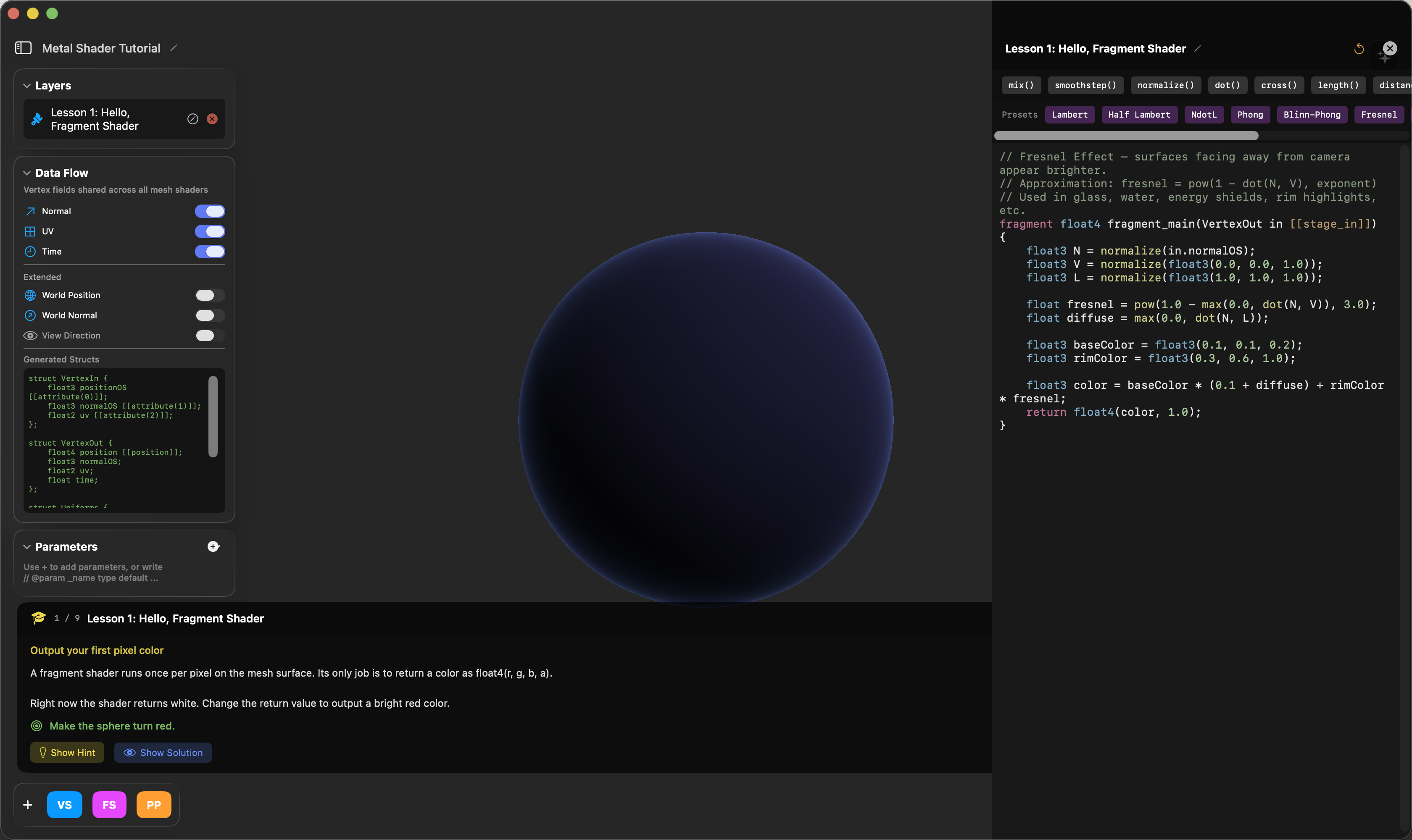The width and height of the screenshot is (1412, 840).
Task: Insert the cross() function snippet
Action: point(1279,86)
